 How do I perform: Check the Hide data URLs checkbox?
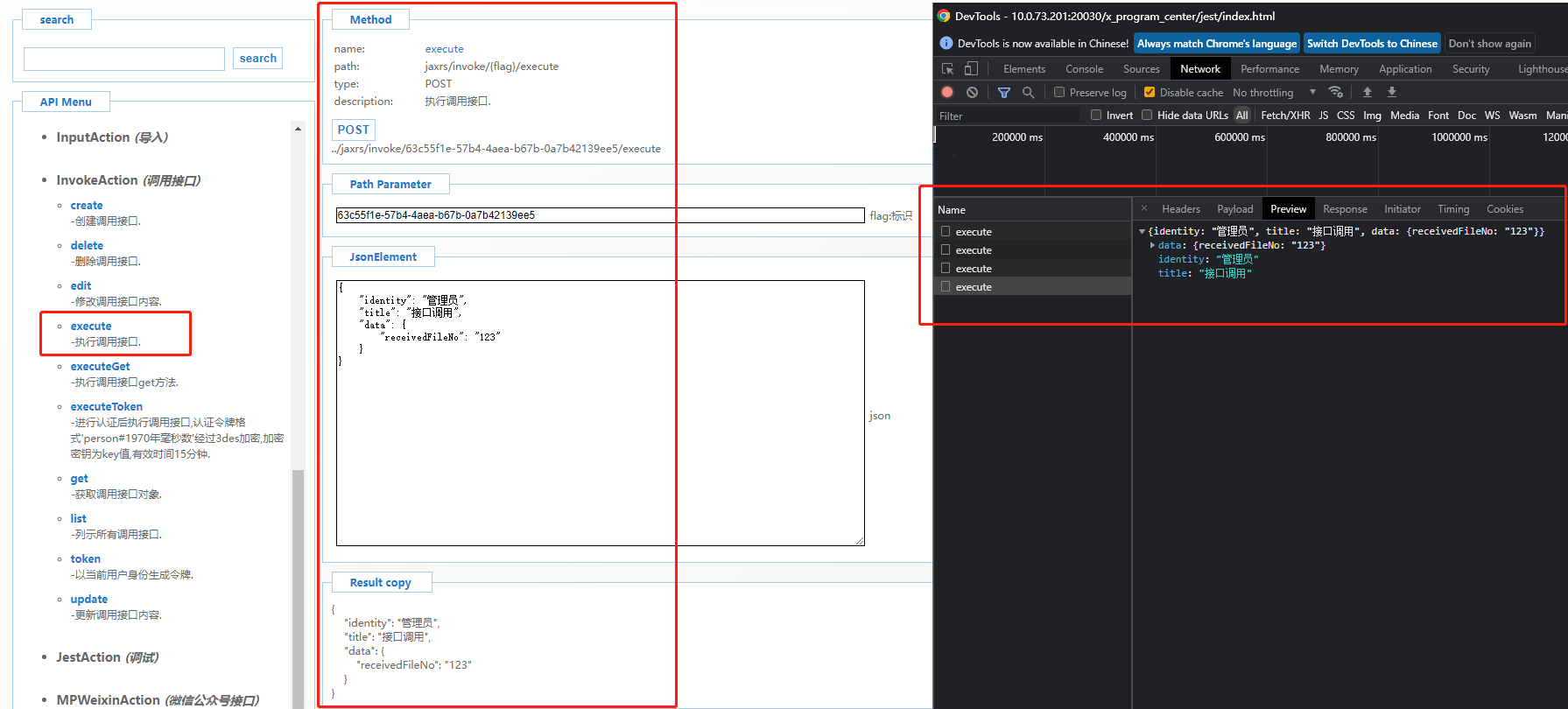(x=1147, y=115)
